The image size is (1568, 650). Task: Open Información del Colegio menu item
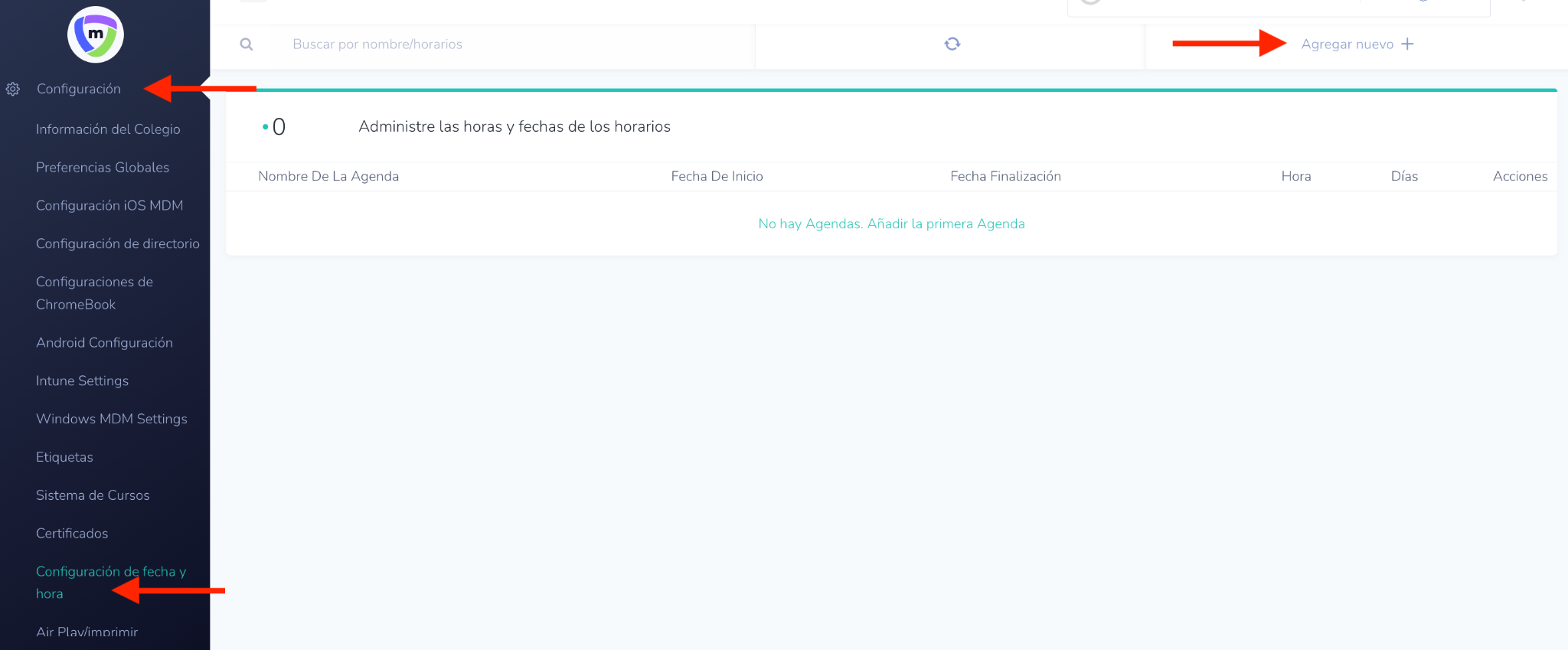click(x=108, y=129)
